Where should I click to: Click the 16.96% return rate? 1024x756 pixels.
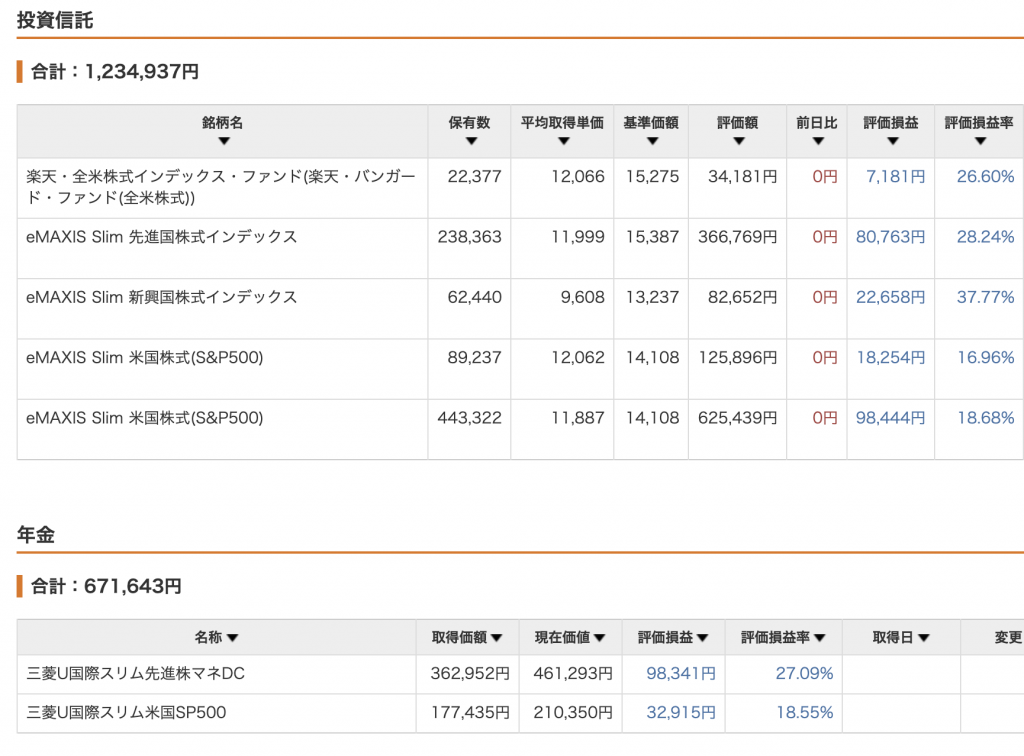pos(986,358)
